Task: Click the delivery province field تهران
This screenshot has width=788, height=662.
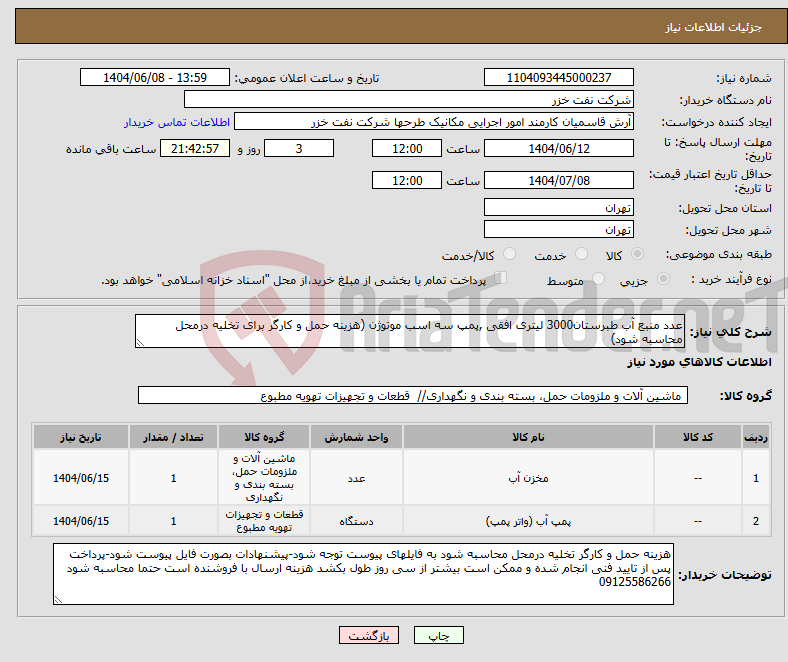Action: point(559,207)
